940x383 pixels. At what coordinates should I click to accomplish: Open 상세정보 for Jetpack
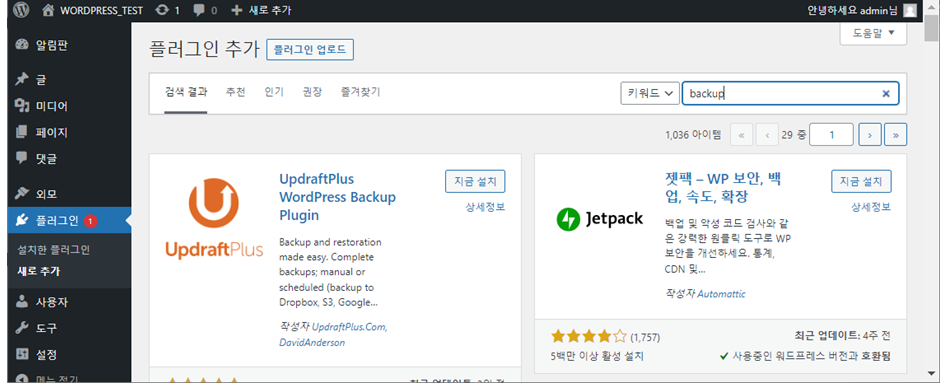point(871,207)
